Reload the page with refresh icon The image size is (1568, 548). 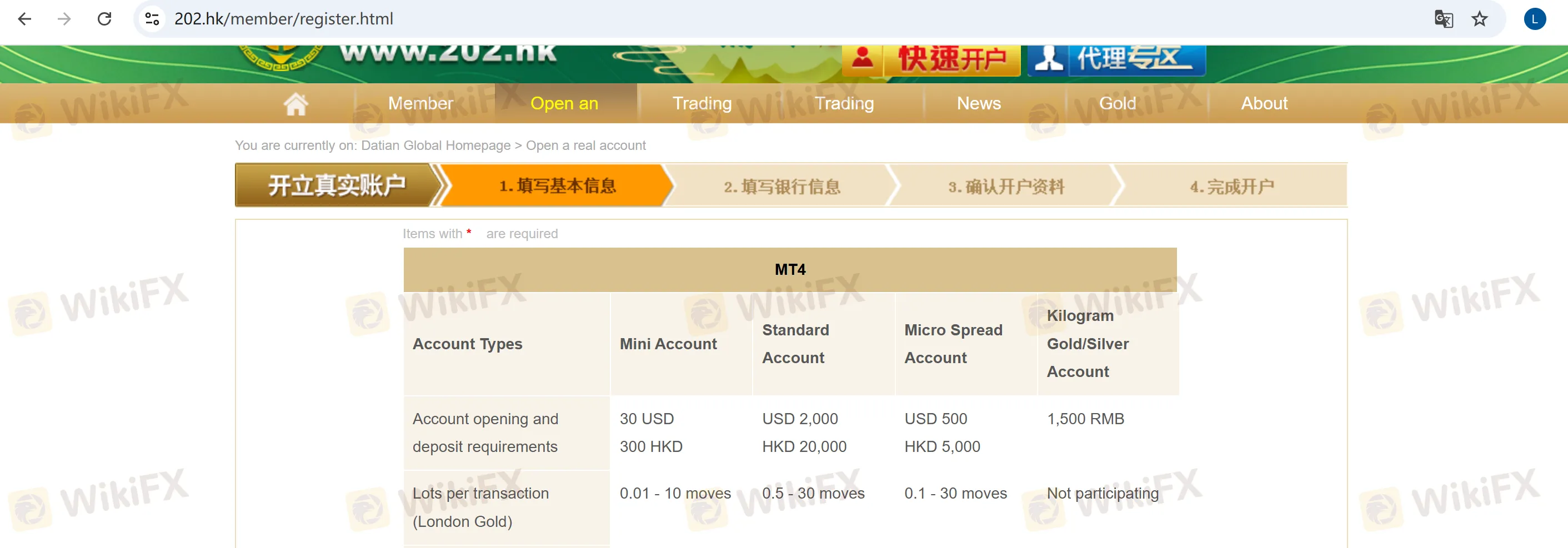pyautogui.click(x=104, y=19)
